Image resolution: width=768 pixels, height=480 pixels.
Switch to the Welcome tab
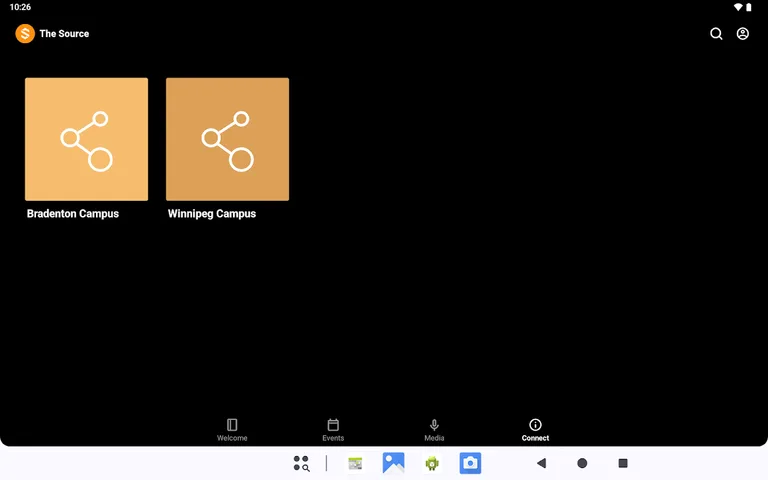(x=232, y=430)
